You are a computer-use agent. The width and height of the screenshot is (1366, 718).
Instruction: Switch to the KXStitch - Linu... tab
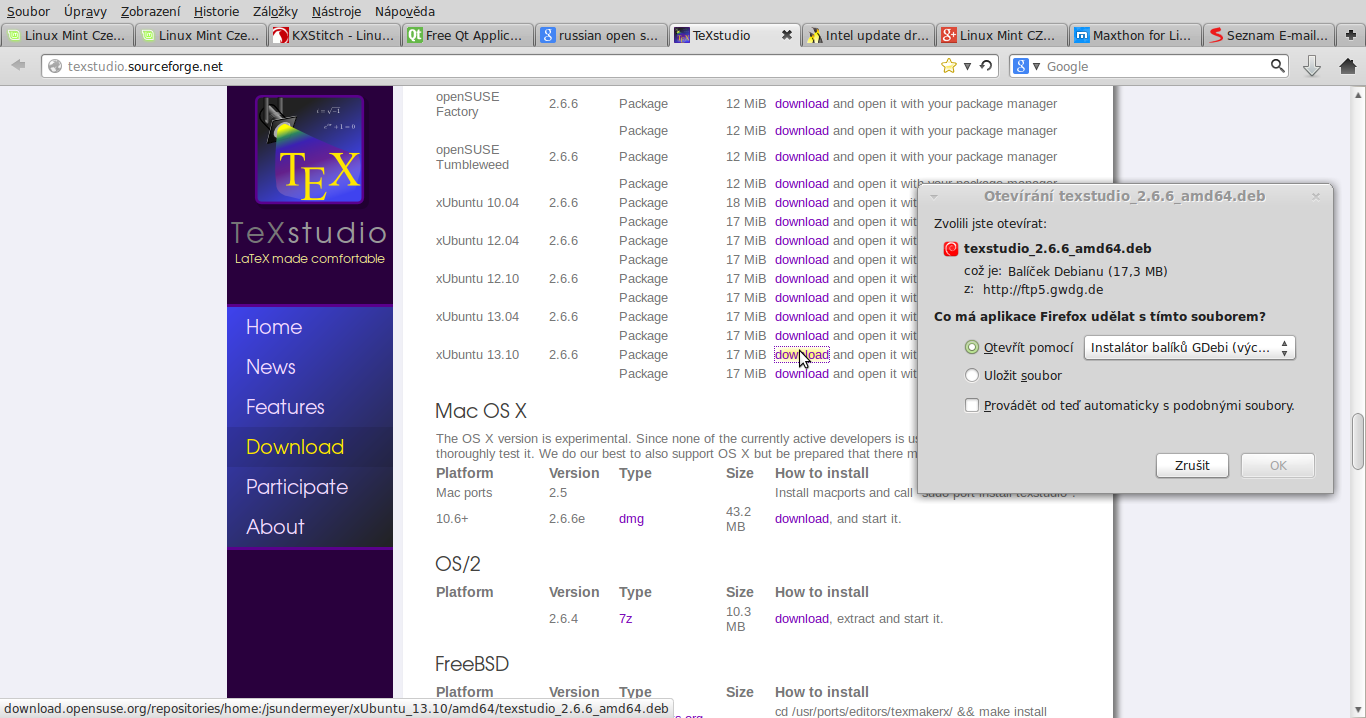(x=333, y=35)
